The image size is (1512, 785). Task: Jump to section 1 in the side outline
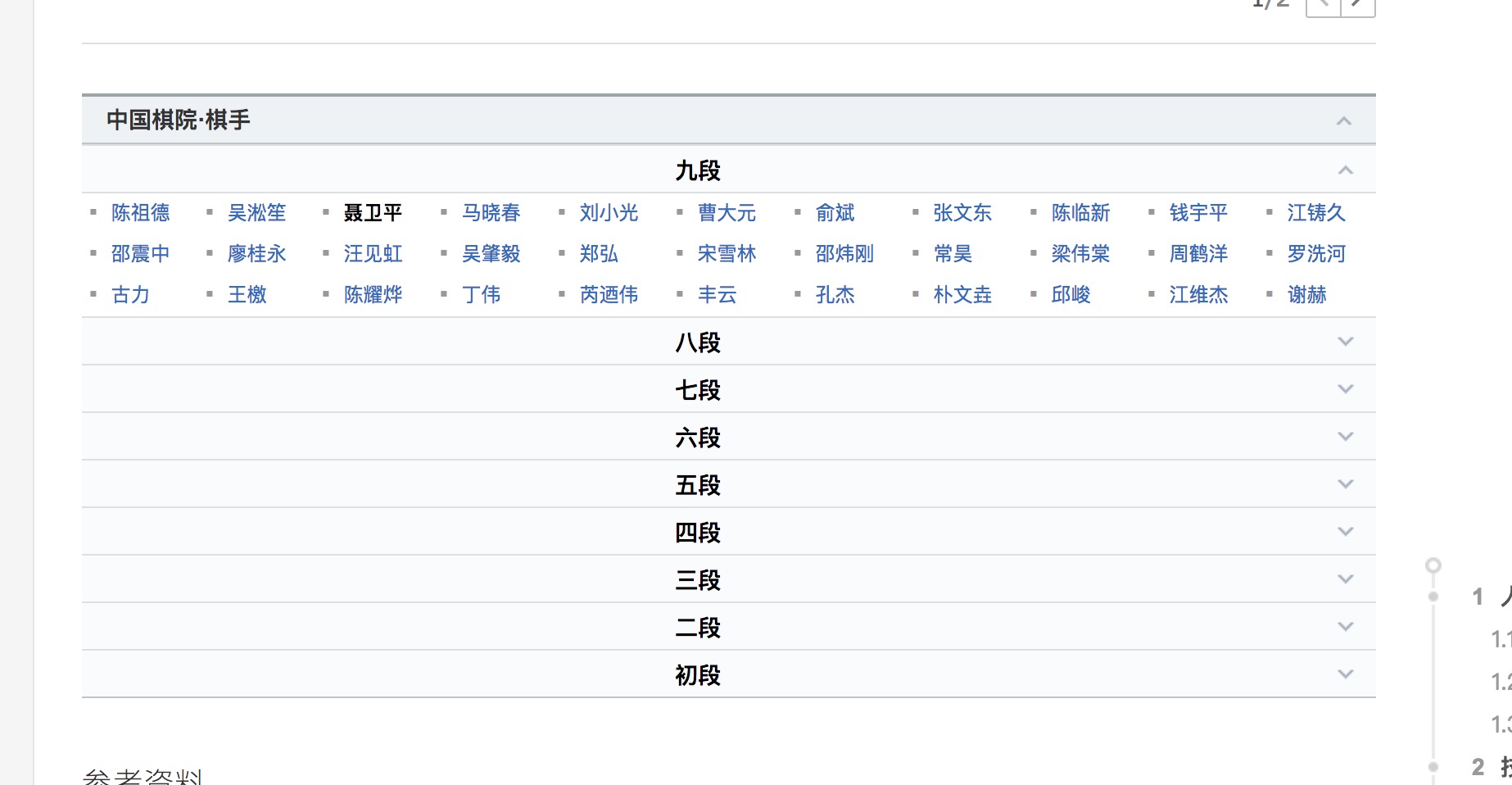[1490, 597]
